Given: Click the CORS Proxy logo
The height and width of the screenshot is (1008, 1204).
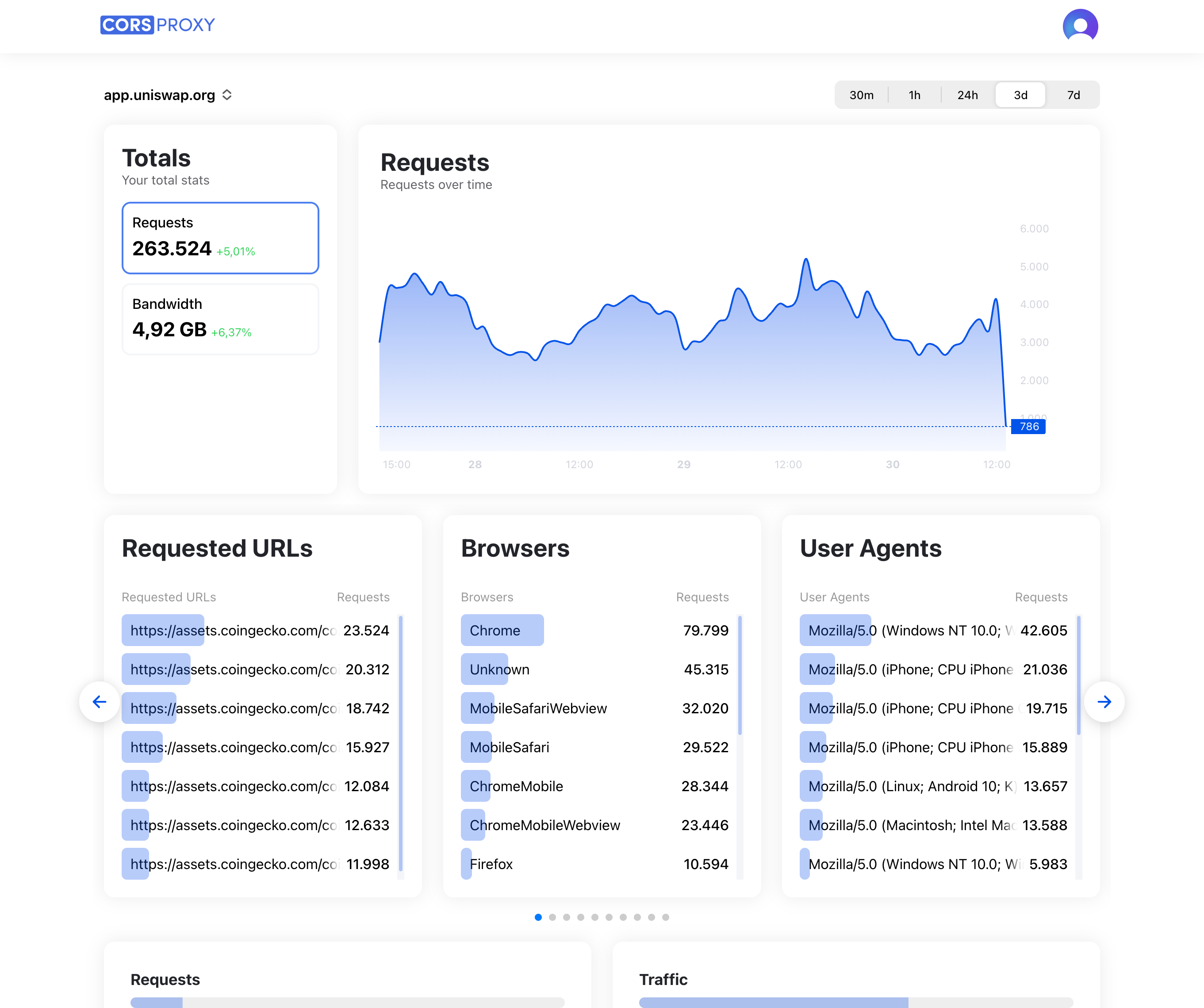Looking at the screenshot, I should (157, 25).
